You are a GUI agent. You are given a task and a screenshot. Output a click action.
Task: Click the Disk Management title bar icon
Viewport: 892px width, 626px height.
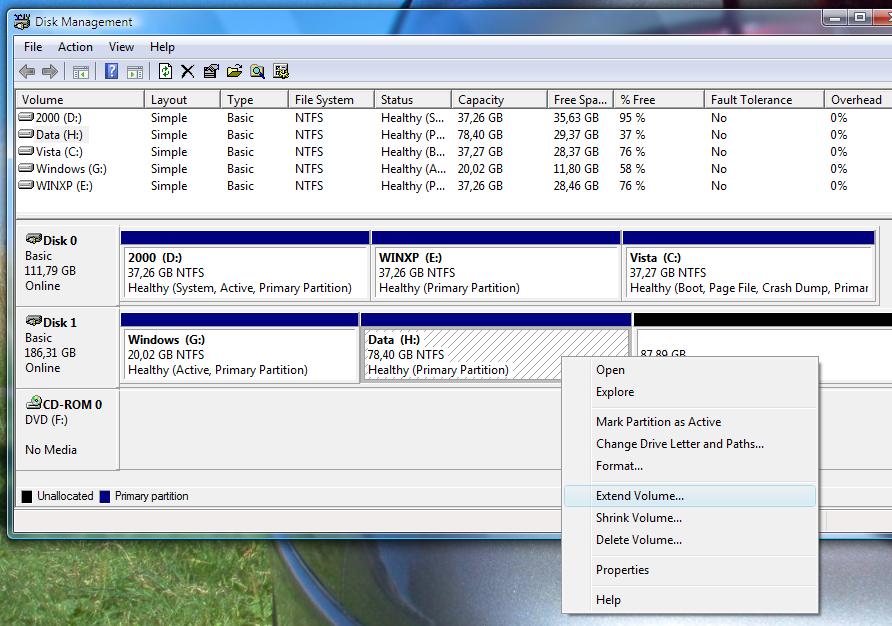22,22
